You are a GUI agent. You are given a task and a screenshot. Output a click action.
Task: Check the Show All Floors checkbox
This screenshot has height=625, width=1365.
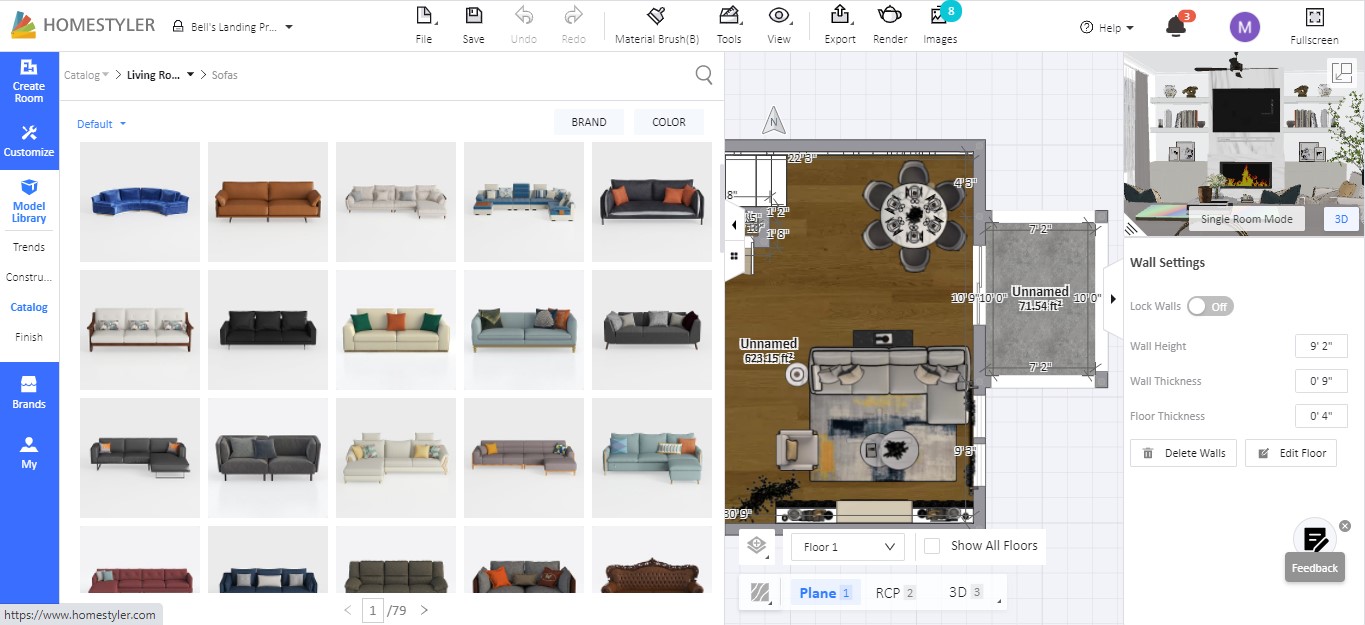click(x=932, y=546)
